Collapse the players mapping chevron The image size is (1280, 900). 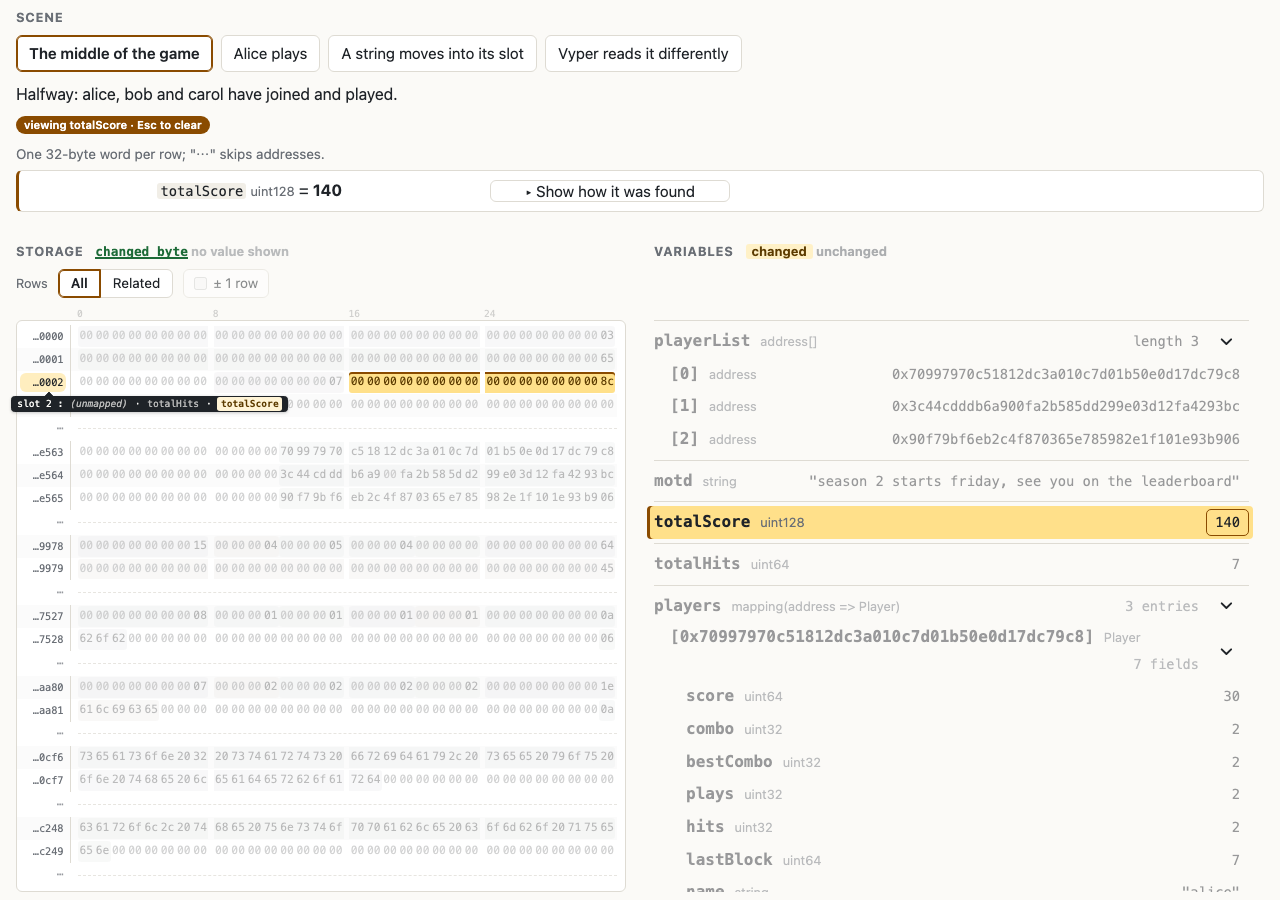(x=1226, y=606)
